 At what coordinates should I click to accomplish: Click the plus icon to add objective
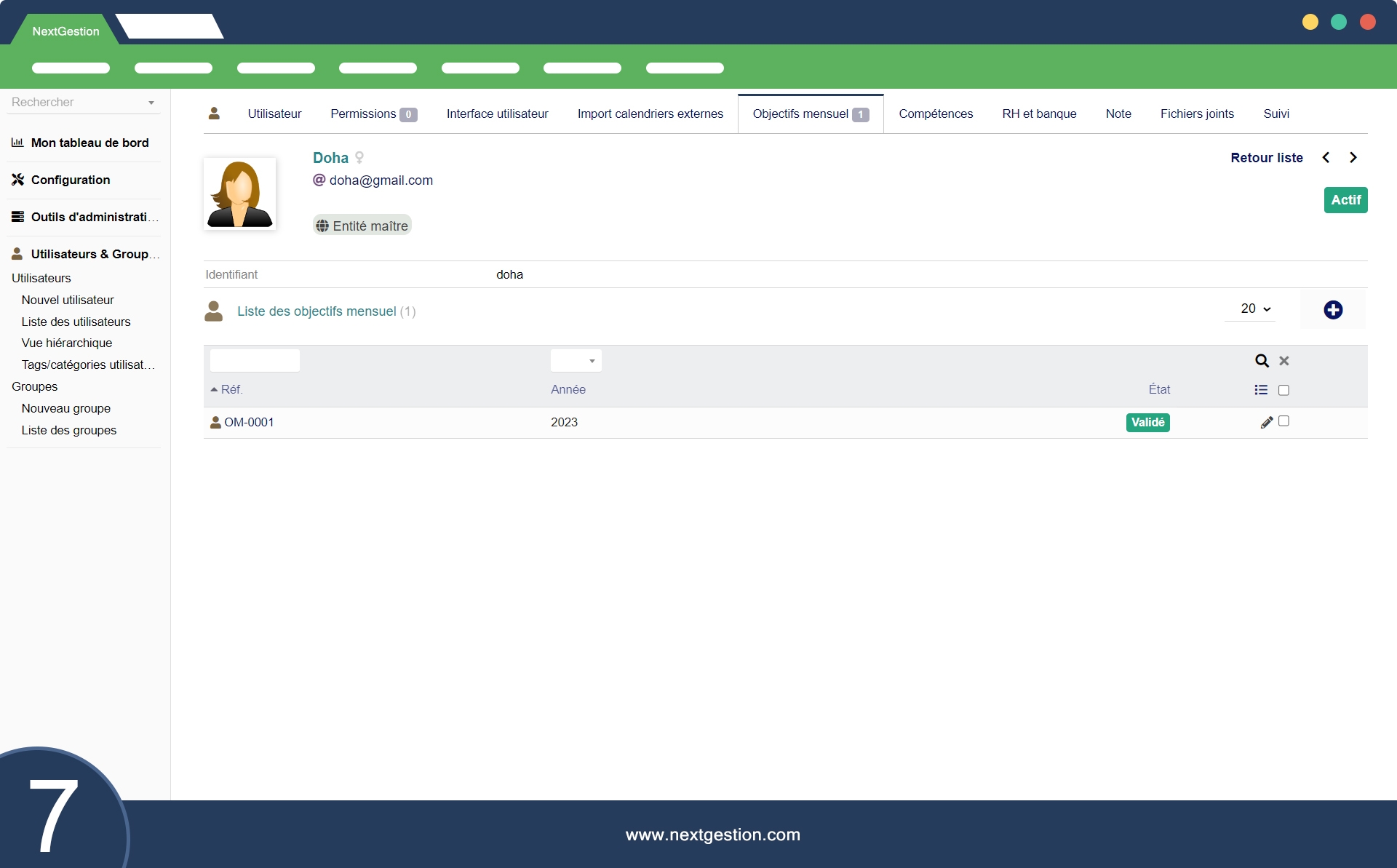(x=1333, y=310)
